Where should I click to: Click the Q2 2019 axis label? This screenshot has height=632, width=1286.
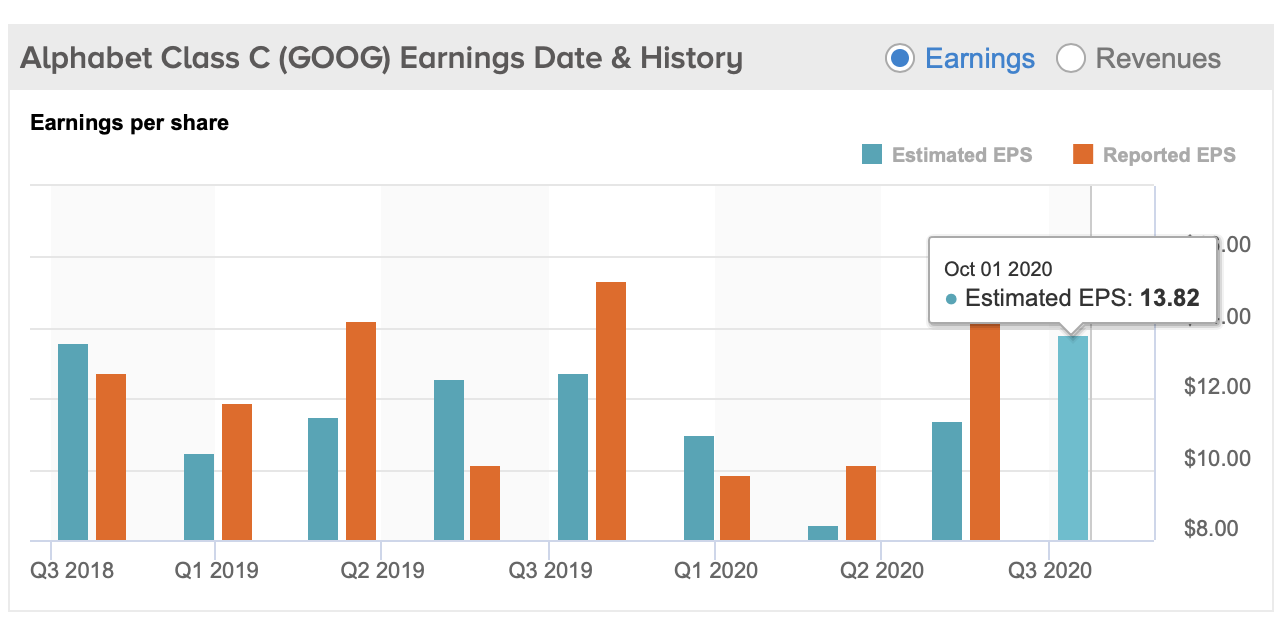[x=383, y=571]
